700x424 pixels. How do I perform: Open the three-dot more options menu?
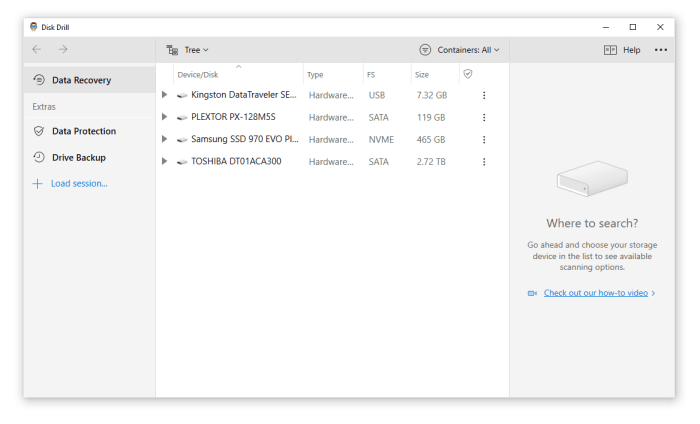(x=661, y=50)
